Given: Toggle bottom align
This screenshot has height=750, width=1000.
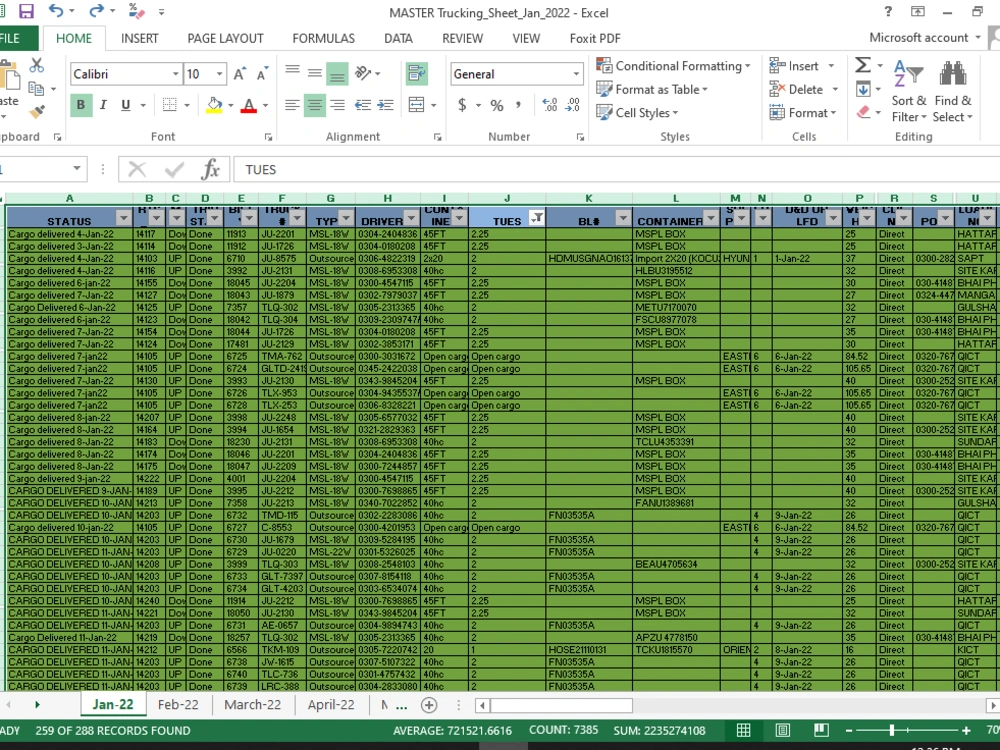Looking at the screenshot, I should (337, 74).
